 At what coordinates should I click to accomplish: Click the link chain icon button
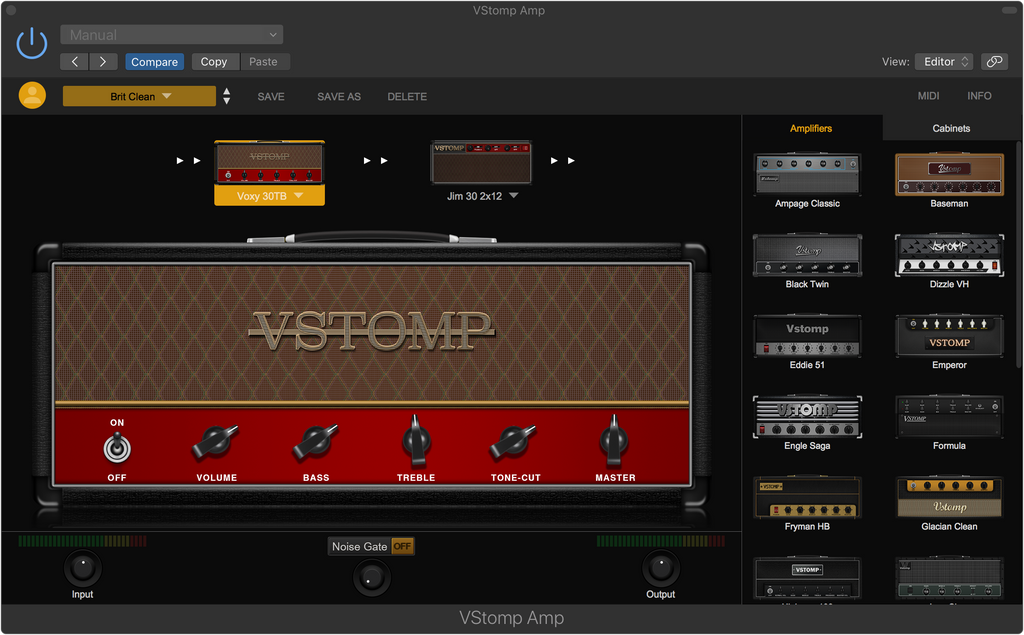pos(993,62)
